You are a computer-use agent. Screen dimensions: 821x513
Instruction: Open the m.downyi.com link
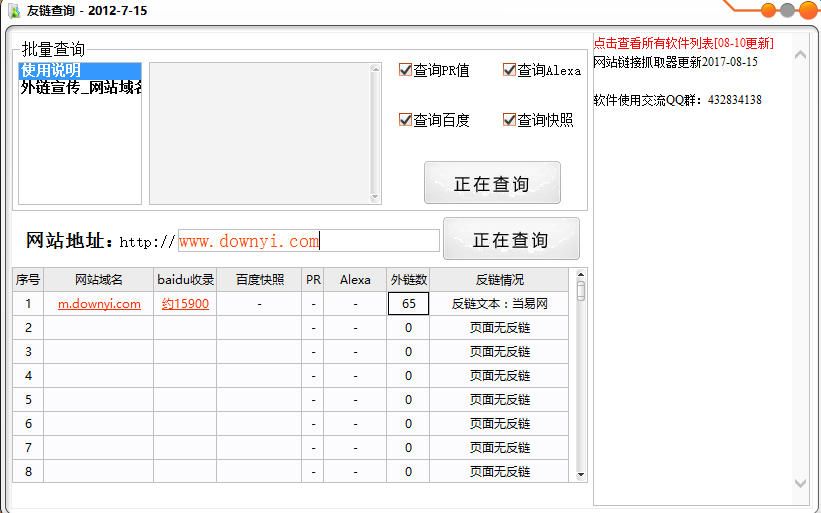(99, 304)
